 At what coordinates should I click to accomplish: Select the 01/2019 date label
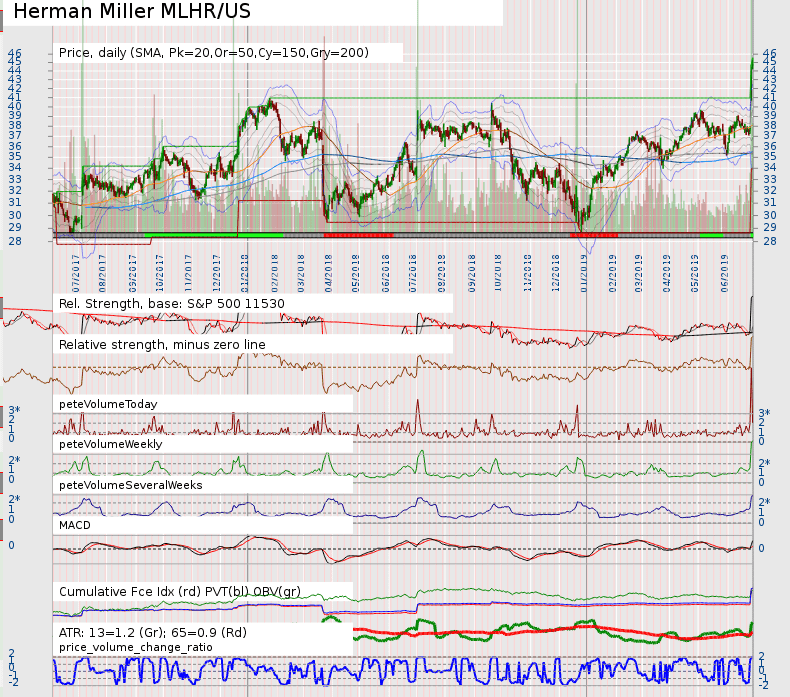point(584,273)
